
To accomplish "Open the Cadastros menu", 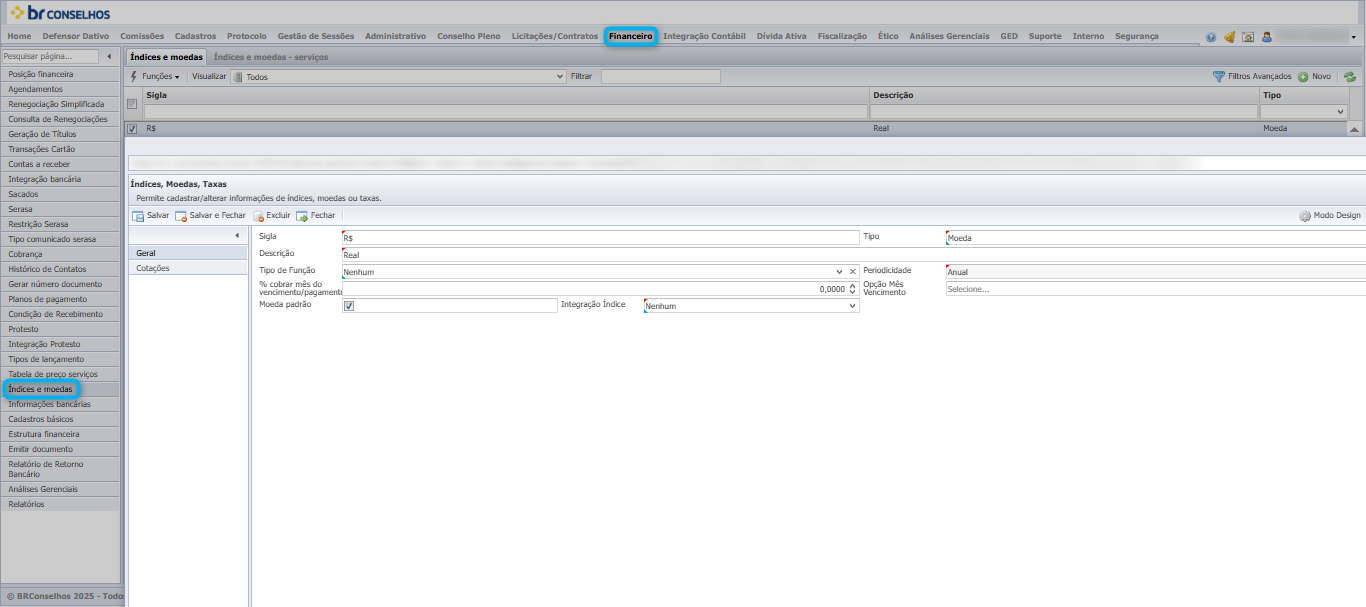I will 195,36.
